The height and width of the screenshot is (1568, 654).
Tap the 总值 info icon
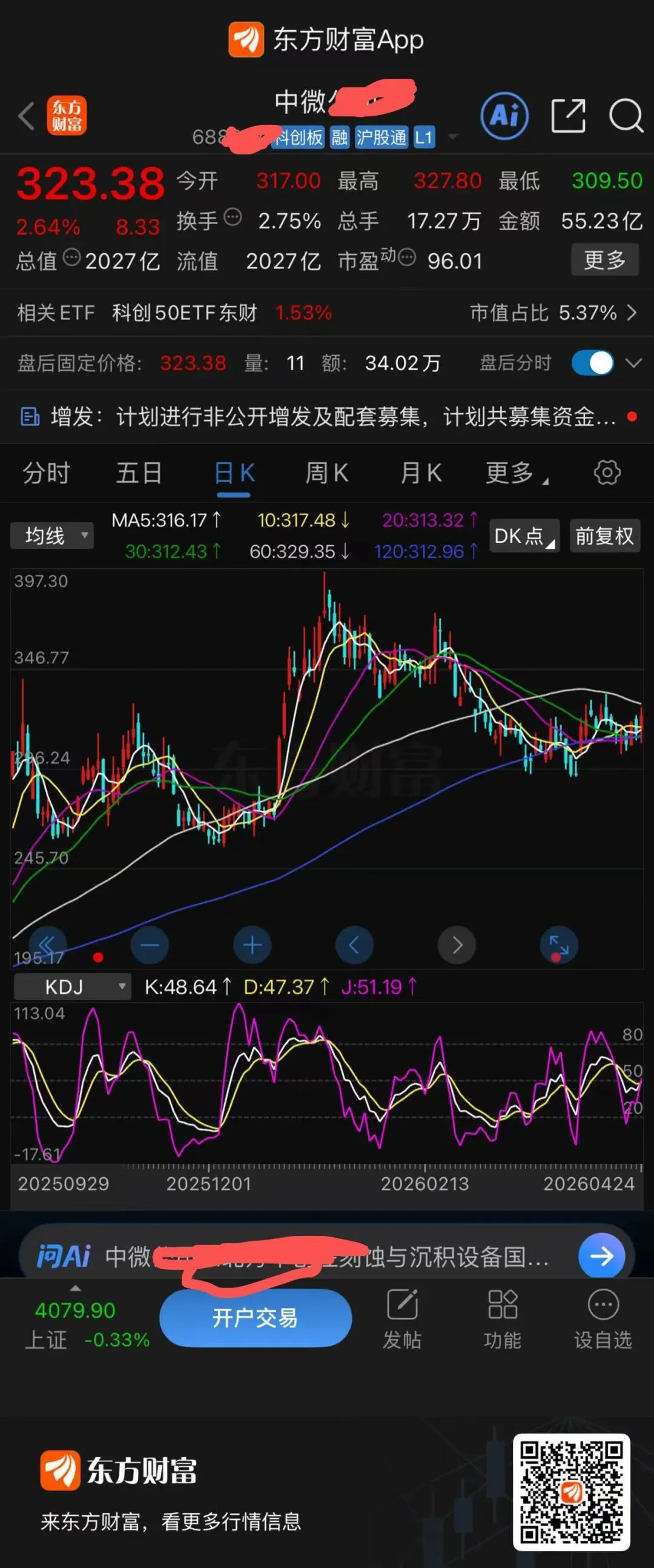72,257
